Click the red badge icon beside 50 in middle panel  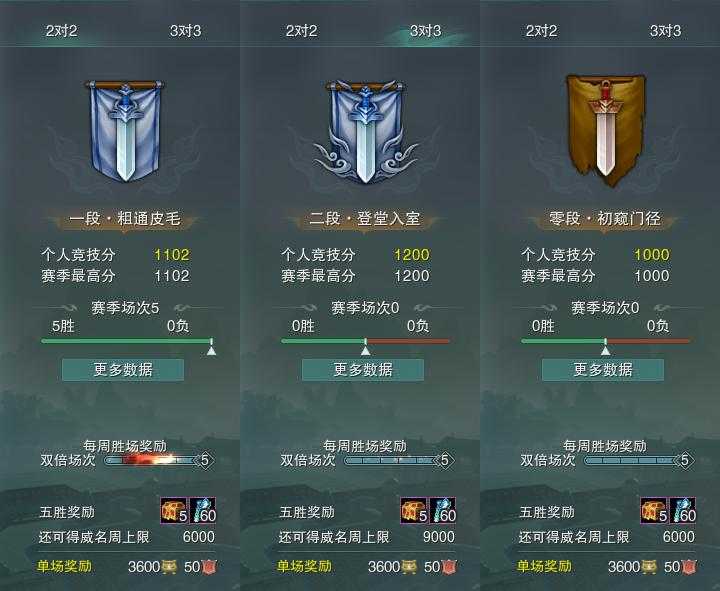450,567
